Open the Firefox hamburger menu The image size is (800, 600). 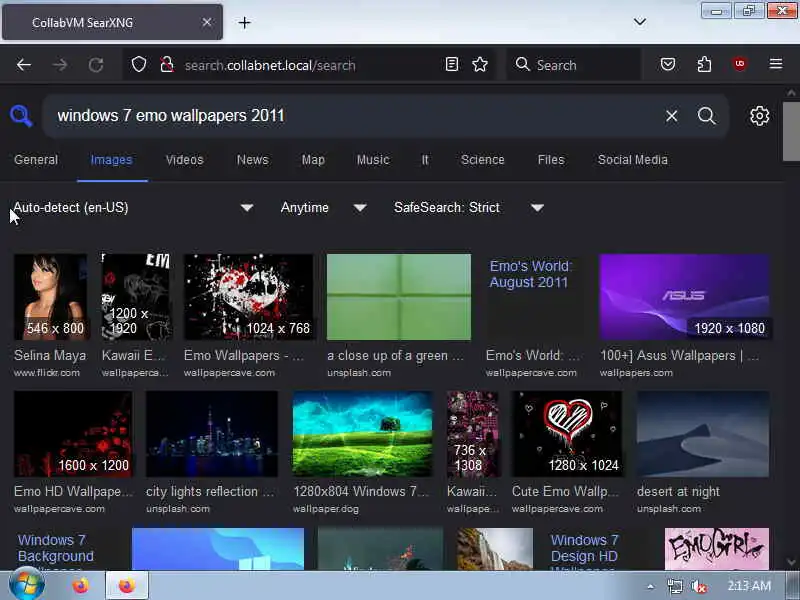click(776, 64)
